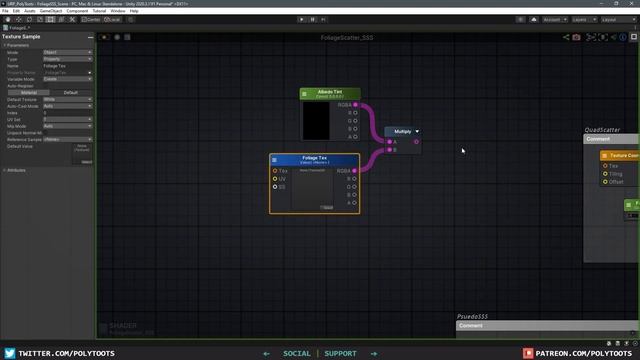Image resolution: width=640 pixels, height=360 pixels.
Task: Open the Default Texture dropdown
Action: [67, 99]
